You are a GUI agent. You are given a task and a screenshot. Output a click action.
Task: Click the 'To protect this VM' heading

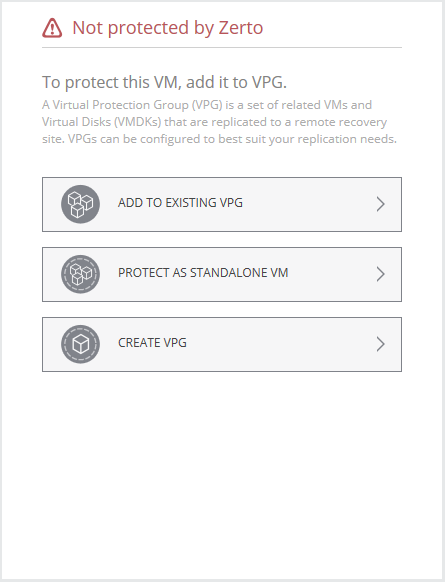coord(164,82)
